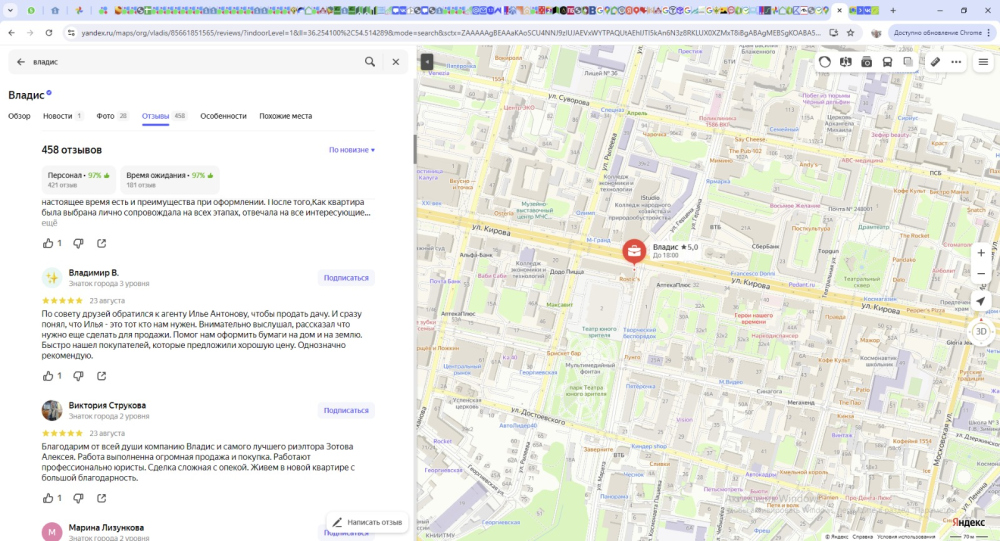The image size is (1000, 541).
Task: Share Владимир В.'s review
Action: click(101, 376)
